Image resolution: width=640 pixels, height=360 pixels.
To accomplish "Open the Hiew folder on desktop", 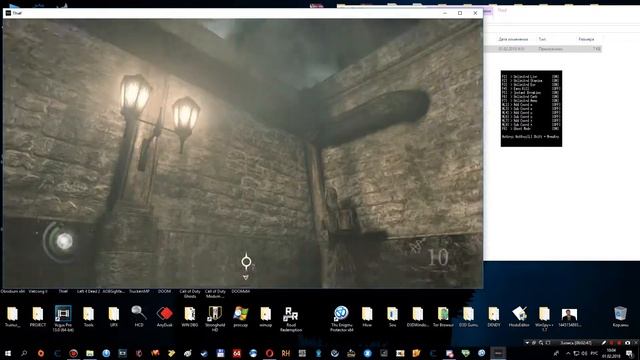I will point(367,317).
